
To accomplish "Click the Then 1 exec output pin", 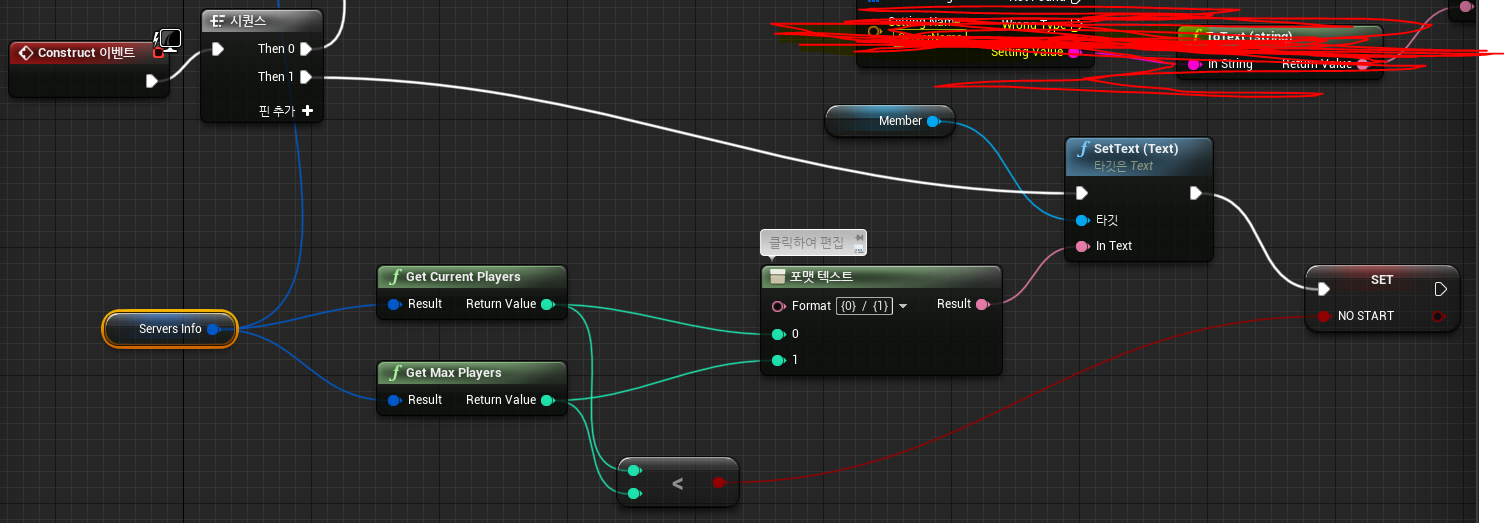I will click(306, 77).
